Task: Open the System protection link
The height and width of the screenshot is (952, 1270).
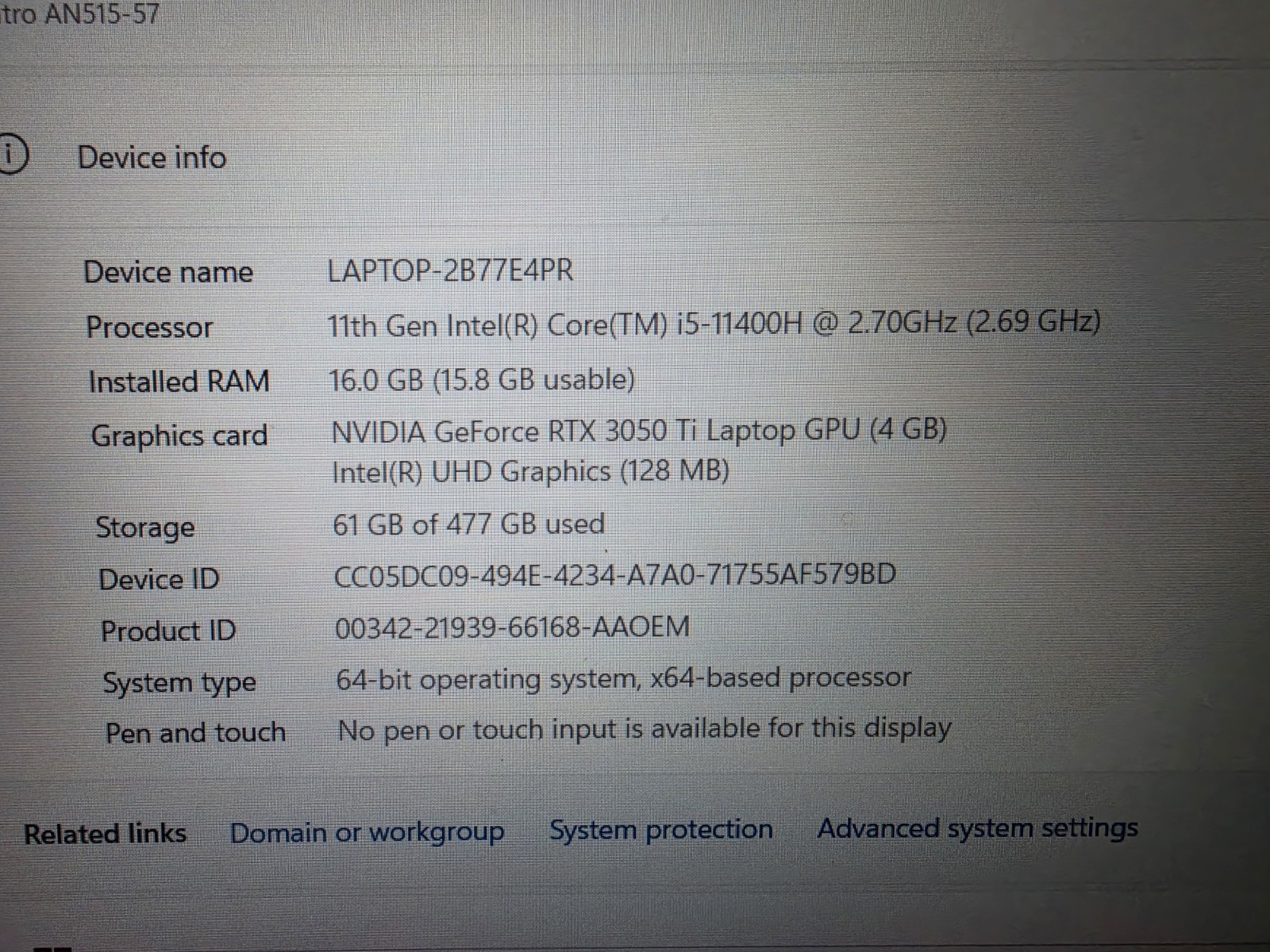Action: tap(661, 830)
